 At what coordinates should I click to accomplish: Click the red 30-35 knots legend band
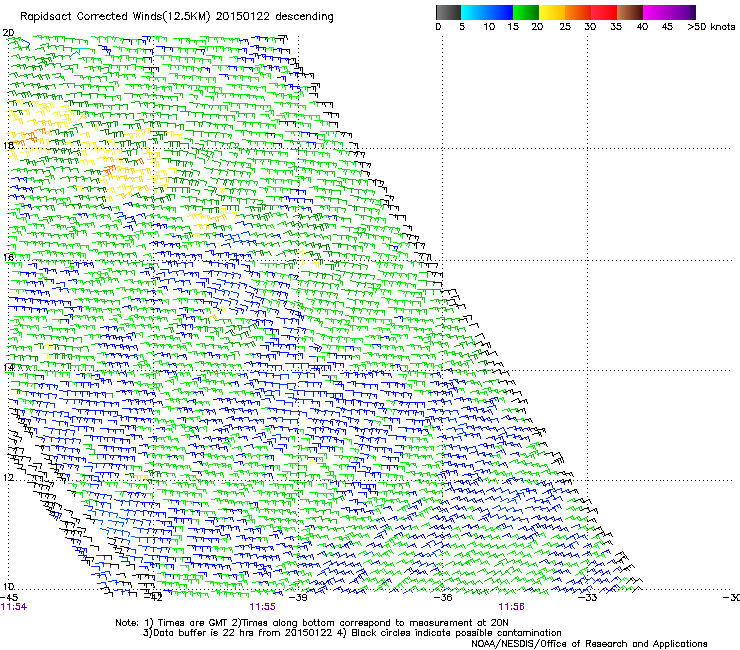click(x=604, y=12)
